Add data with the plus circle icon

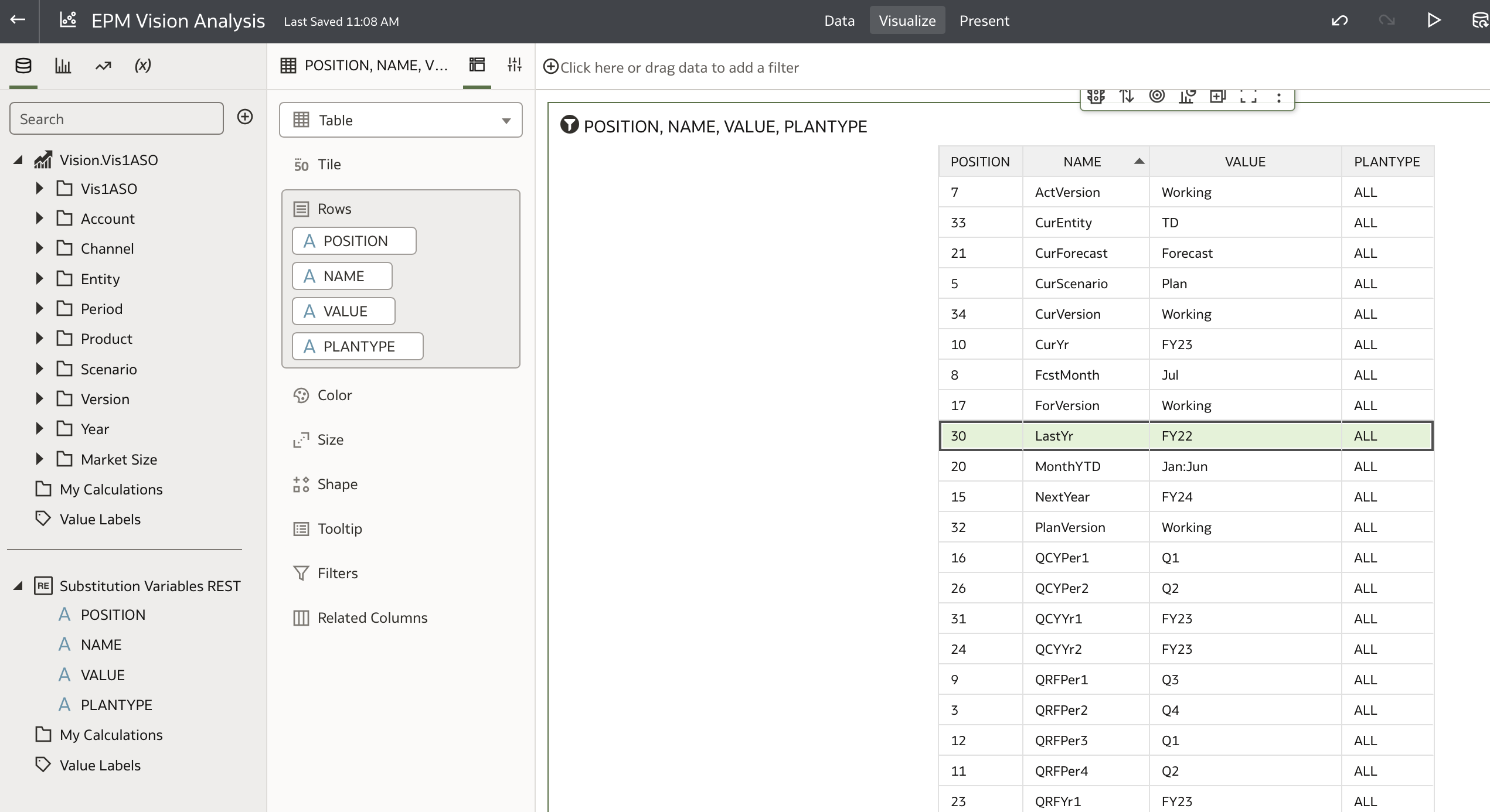245,117
